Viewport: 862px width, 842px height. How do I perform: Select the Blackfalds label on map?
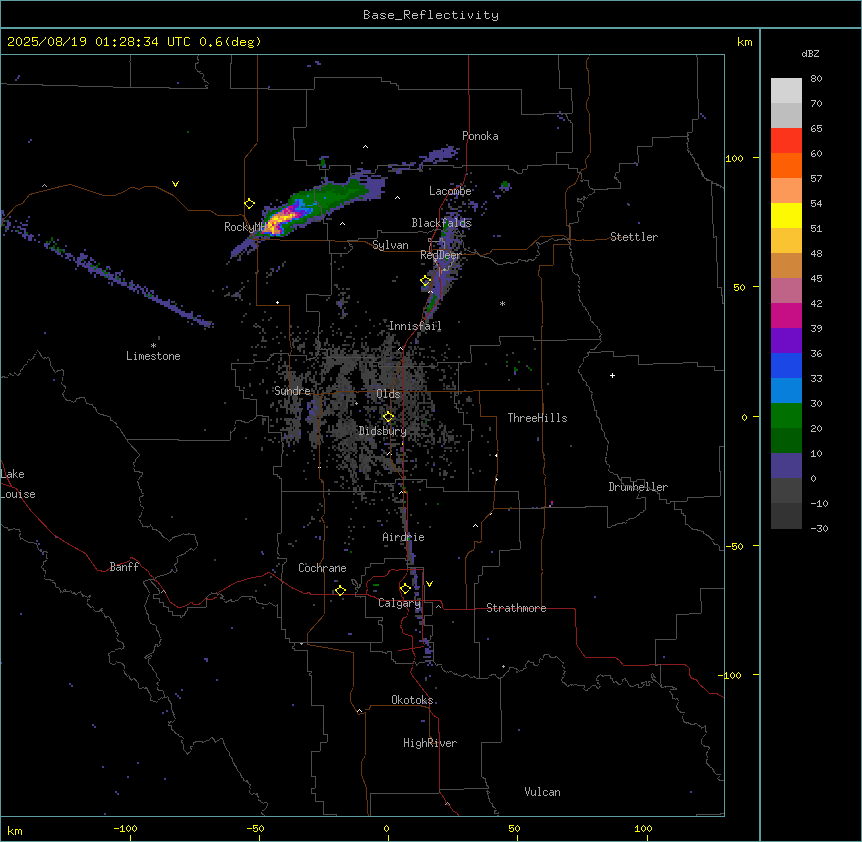441,223
